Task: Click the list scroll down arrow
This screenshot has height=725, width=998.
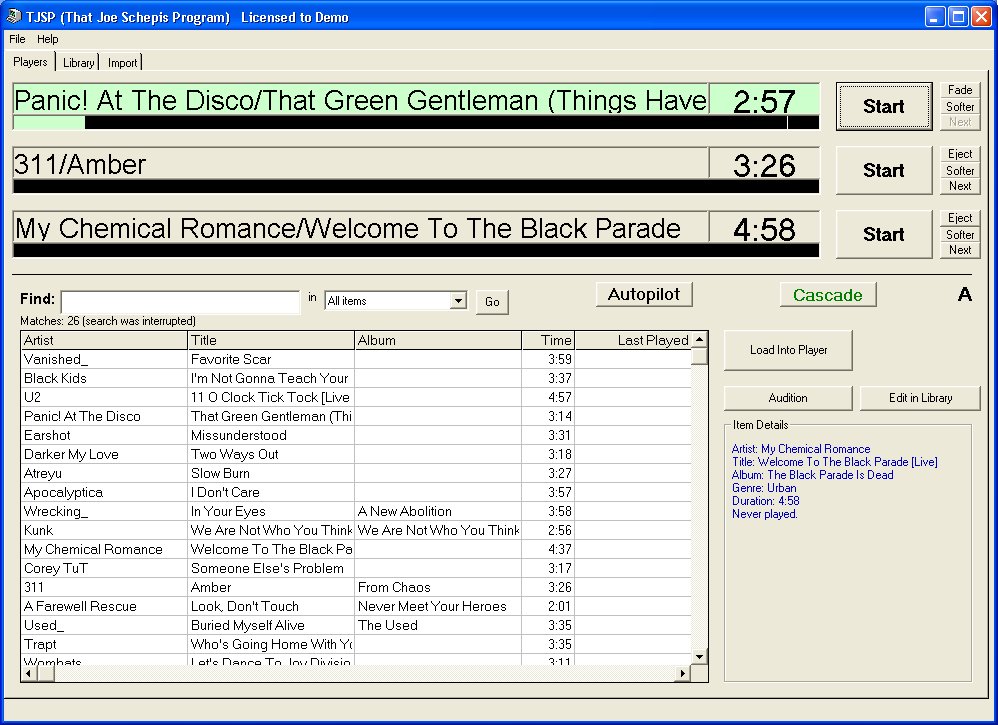Action: 699,657
